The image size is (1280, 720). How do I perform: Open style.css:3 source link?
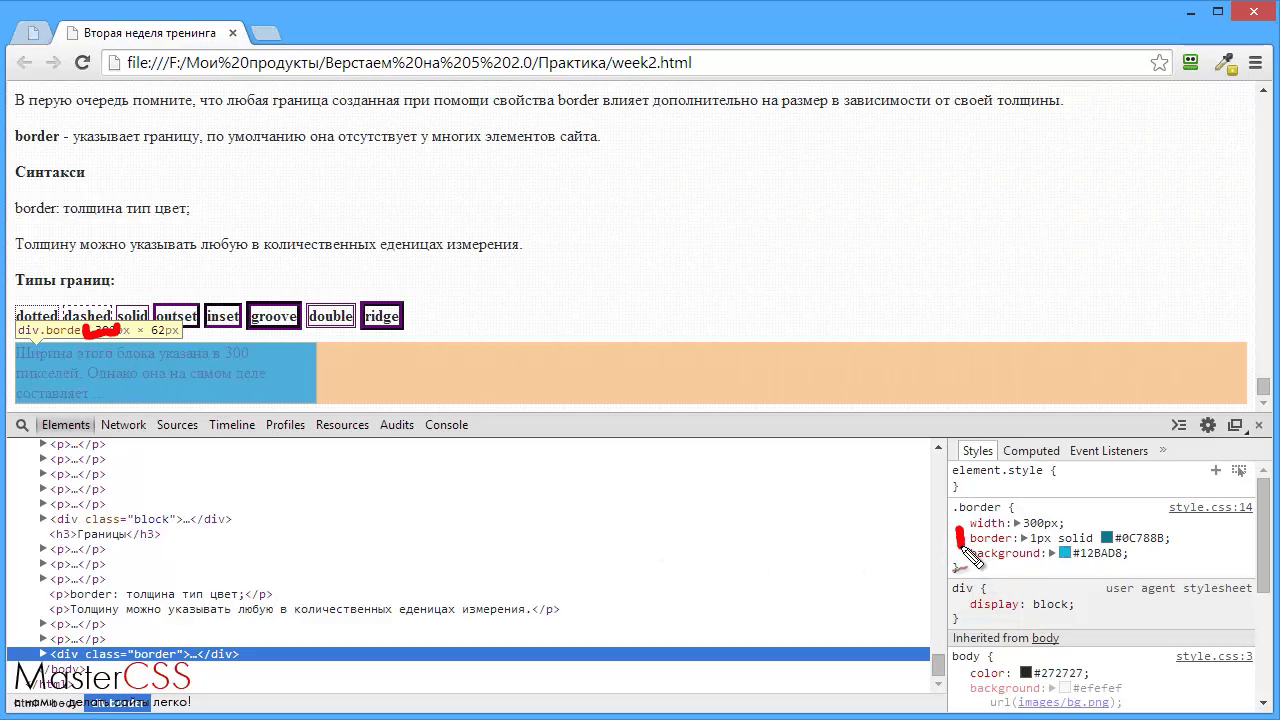coord(1214,656)
